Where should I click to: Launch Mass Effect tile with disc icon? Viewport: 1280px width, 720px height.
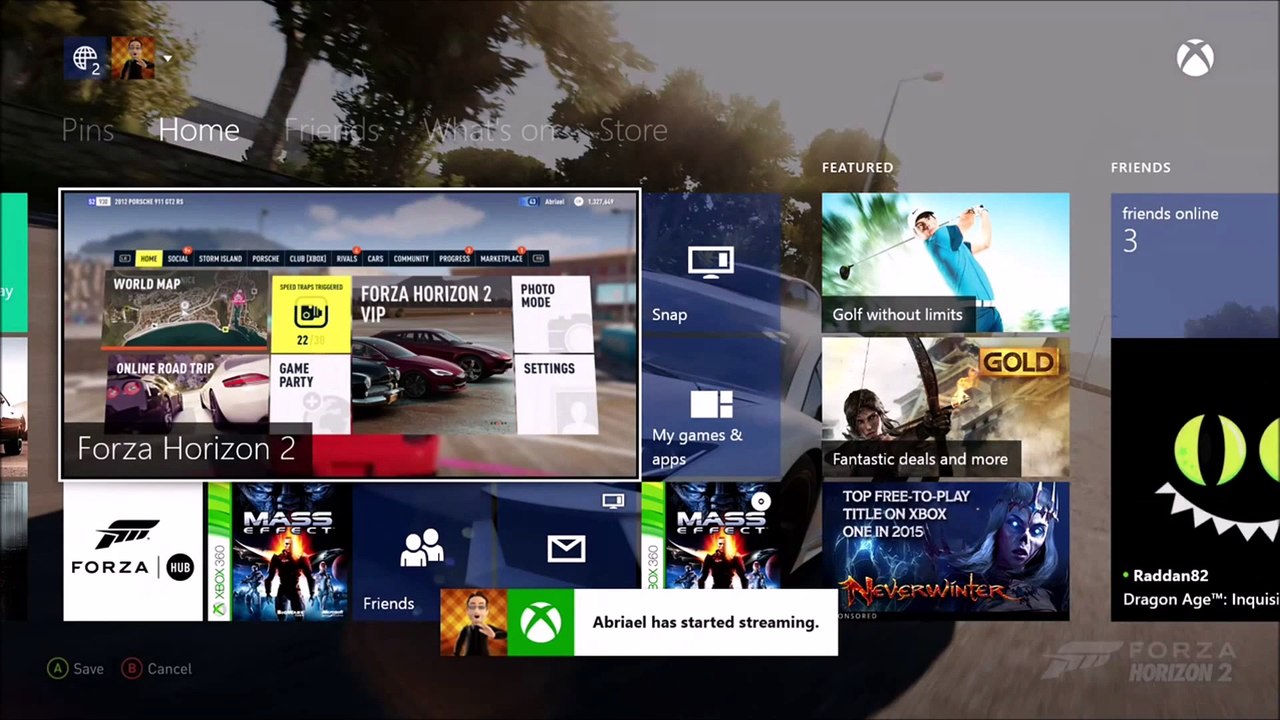pyautogui.click(x=711, y=551)
